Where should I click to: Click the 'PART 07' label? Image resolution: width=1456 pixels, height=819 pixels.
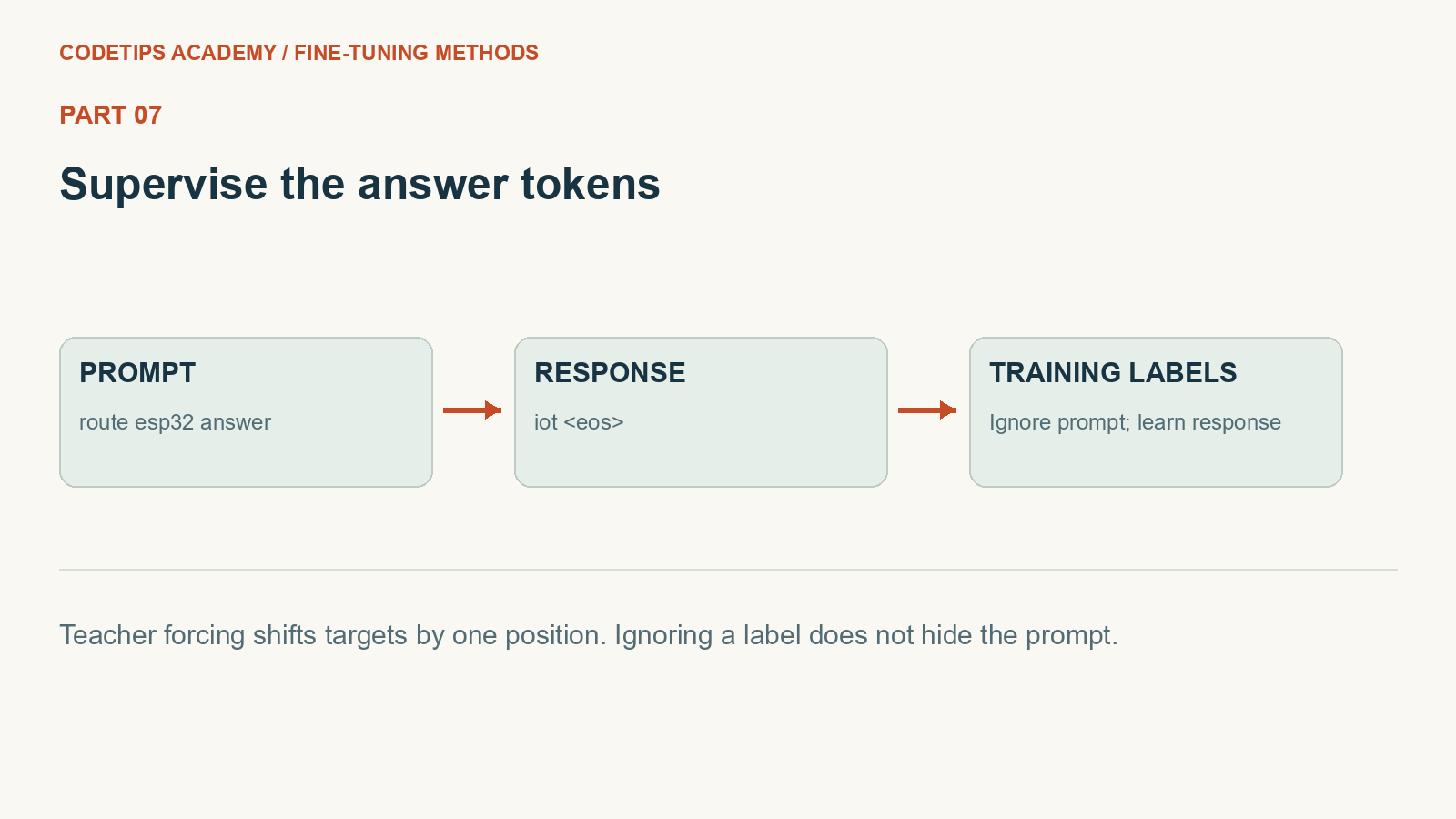point(111,116)
